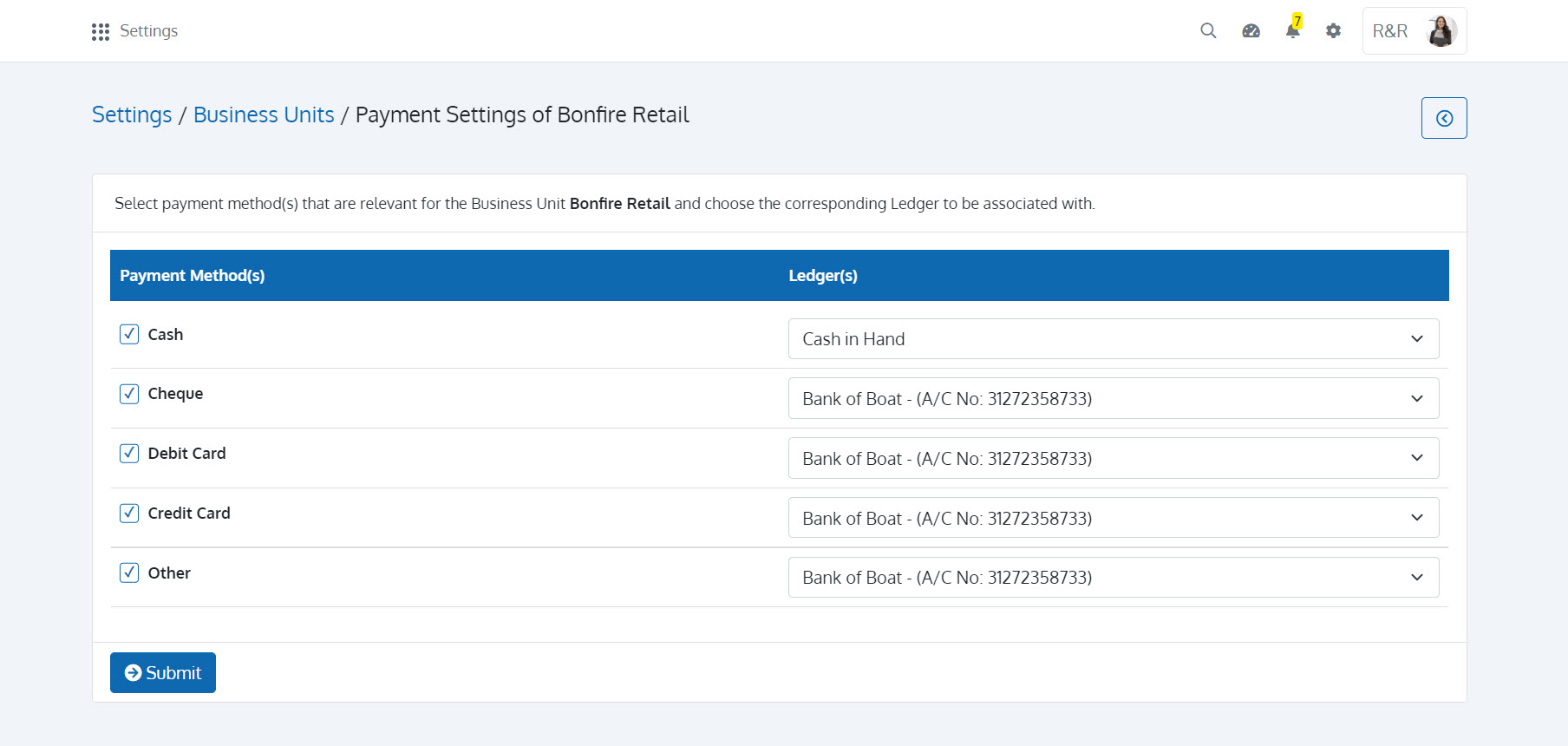This screenshot has width=1568, height=746.
Task: Toggle the Debit Card checkbox
Action: click(129, 454)
